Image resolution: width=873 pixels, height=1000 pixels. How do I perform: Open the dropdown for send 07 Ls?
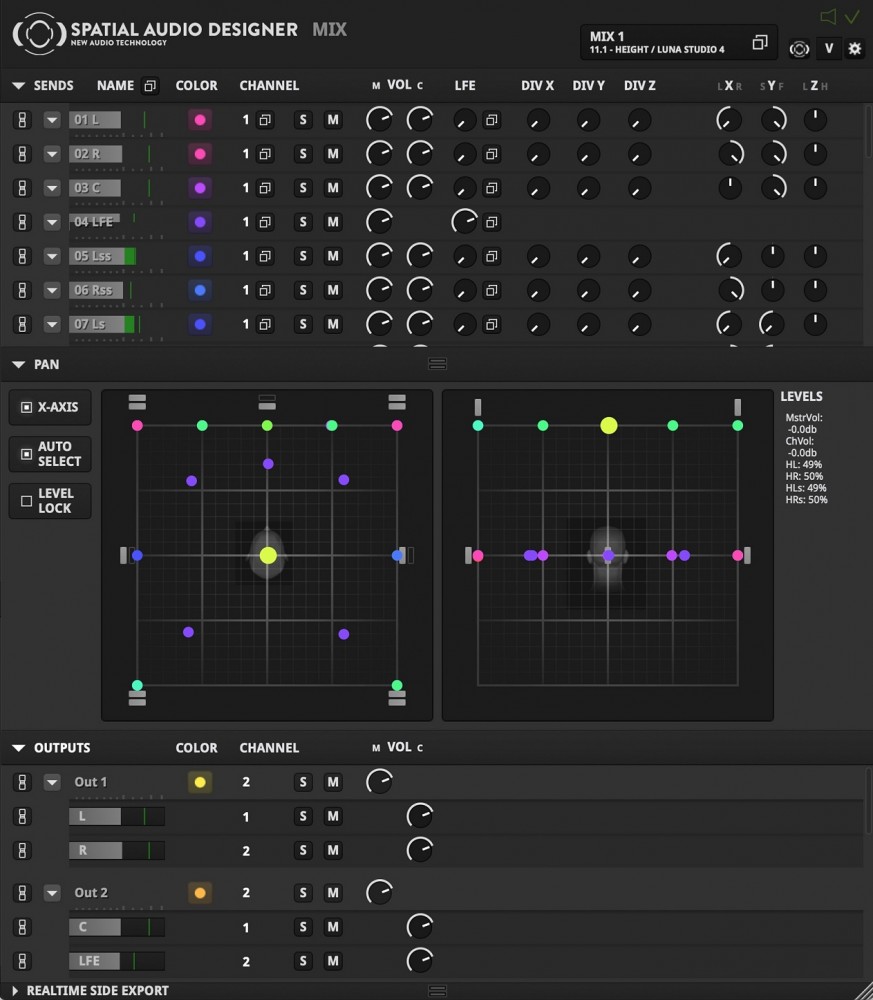click(52, 325)
